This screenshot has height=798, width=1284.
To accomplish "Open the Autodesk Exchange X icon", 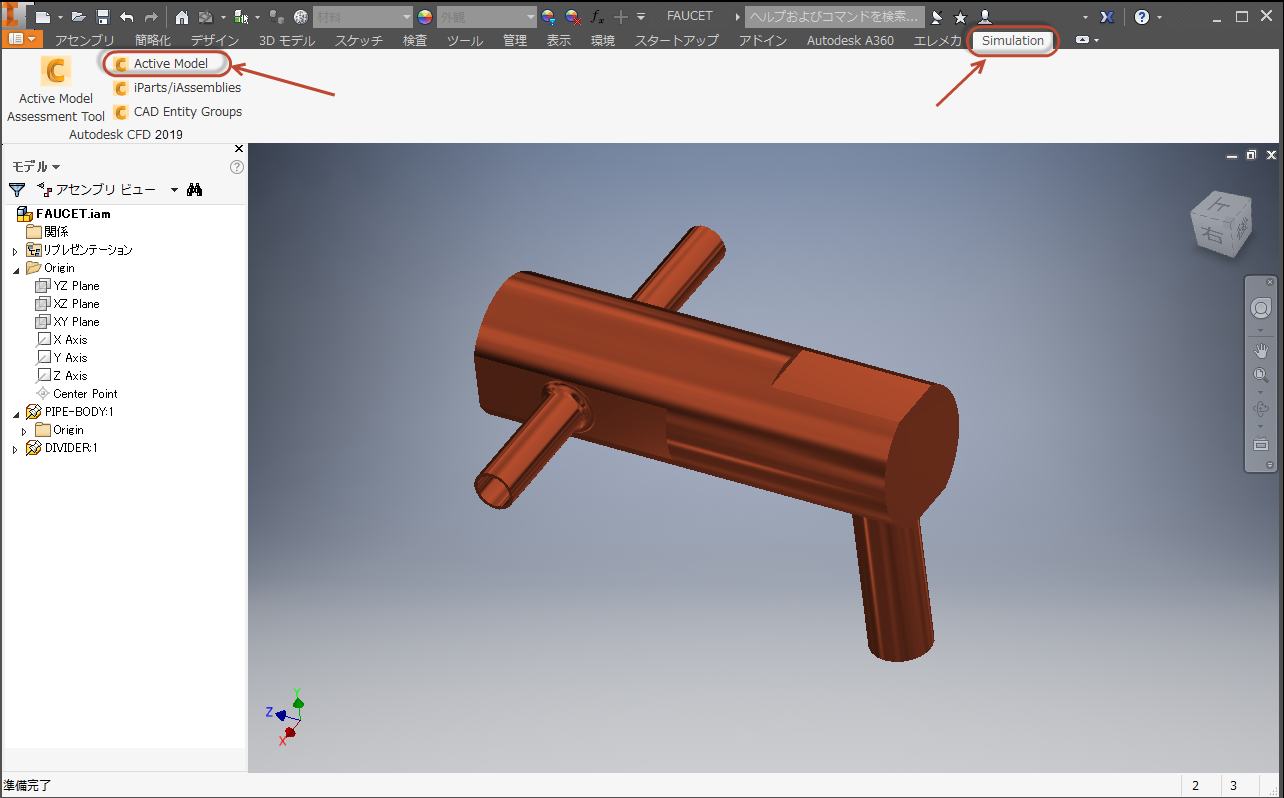I will [x=1106, y=17].
